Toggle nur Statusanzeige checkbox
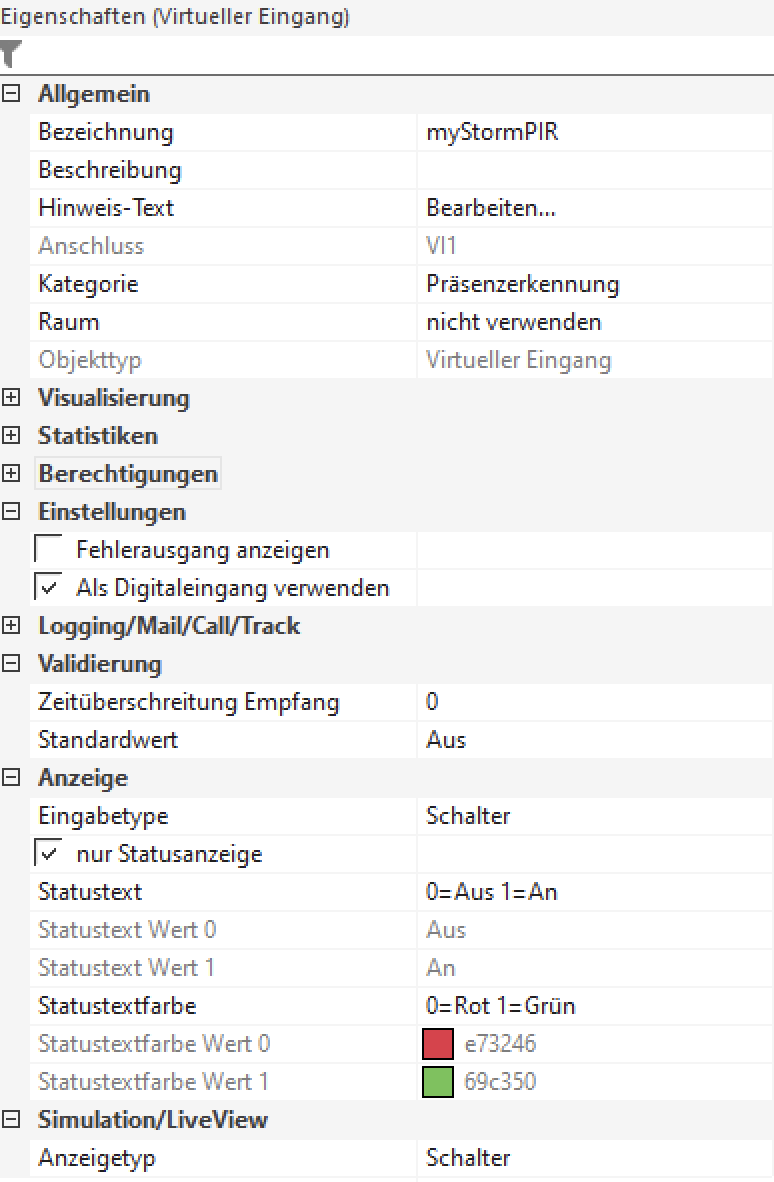 point(48,854)
